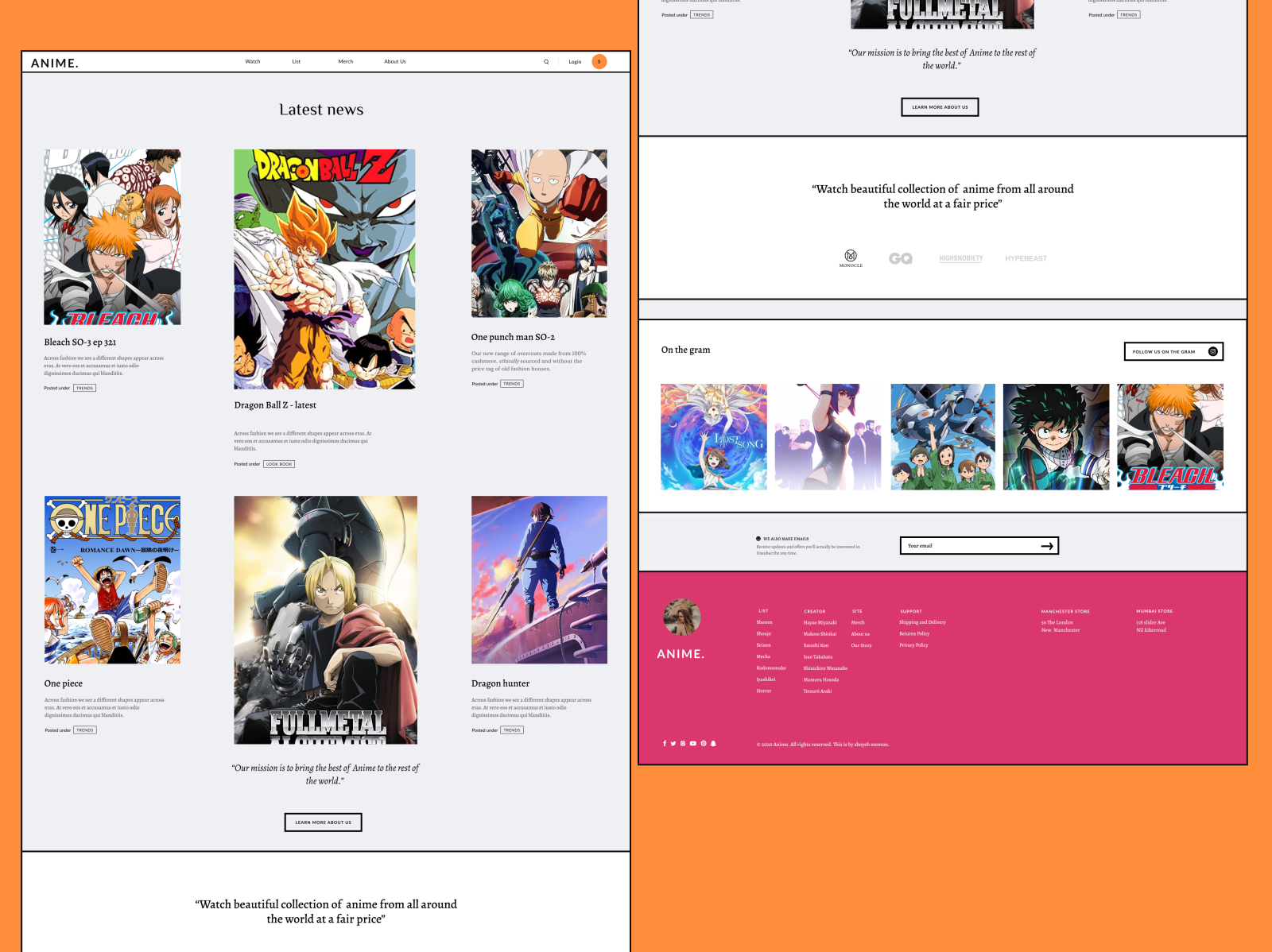The image size is (1272, 952).
Task: Open the Privacy Policy link
Action: [x=913, y=645]
